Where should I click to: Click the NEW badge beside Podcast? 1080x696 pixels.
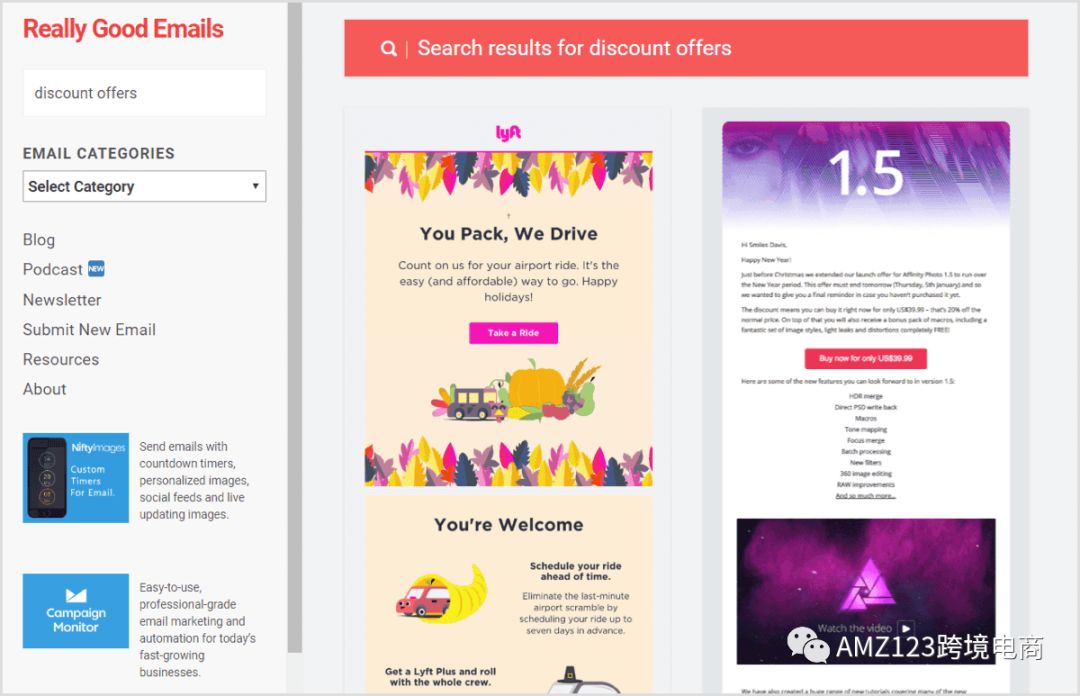click(x=96, y=269)
